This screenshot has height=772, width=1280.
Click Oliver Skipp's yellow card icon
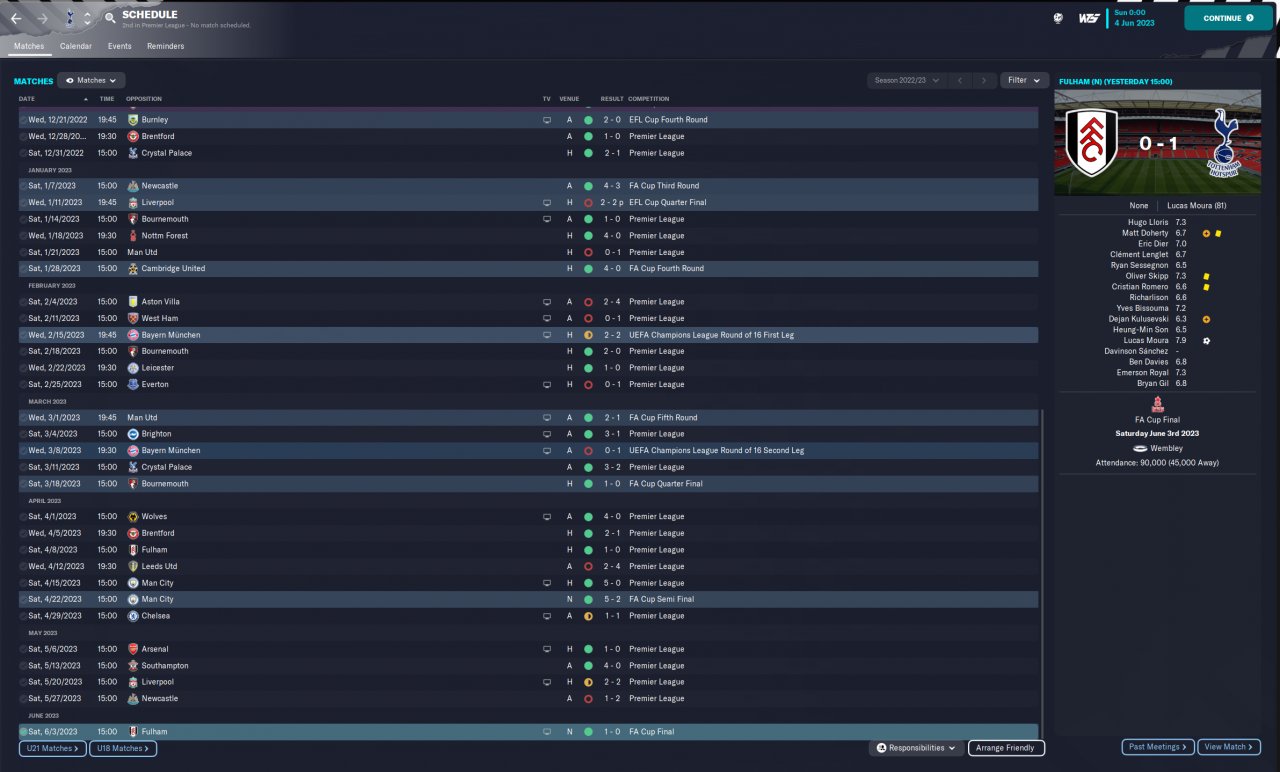[x=1206, y=276]
